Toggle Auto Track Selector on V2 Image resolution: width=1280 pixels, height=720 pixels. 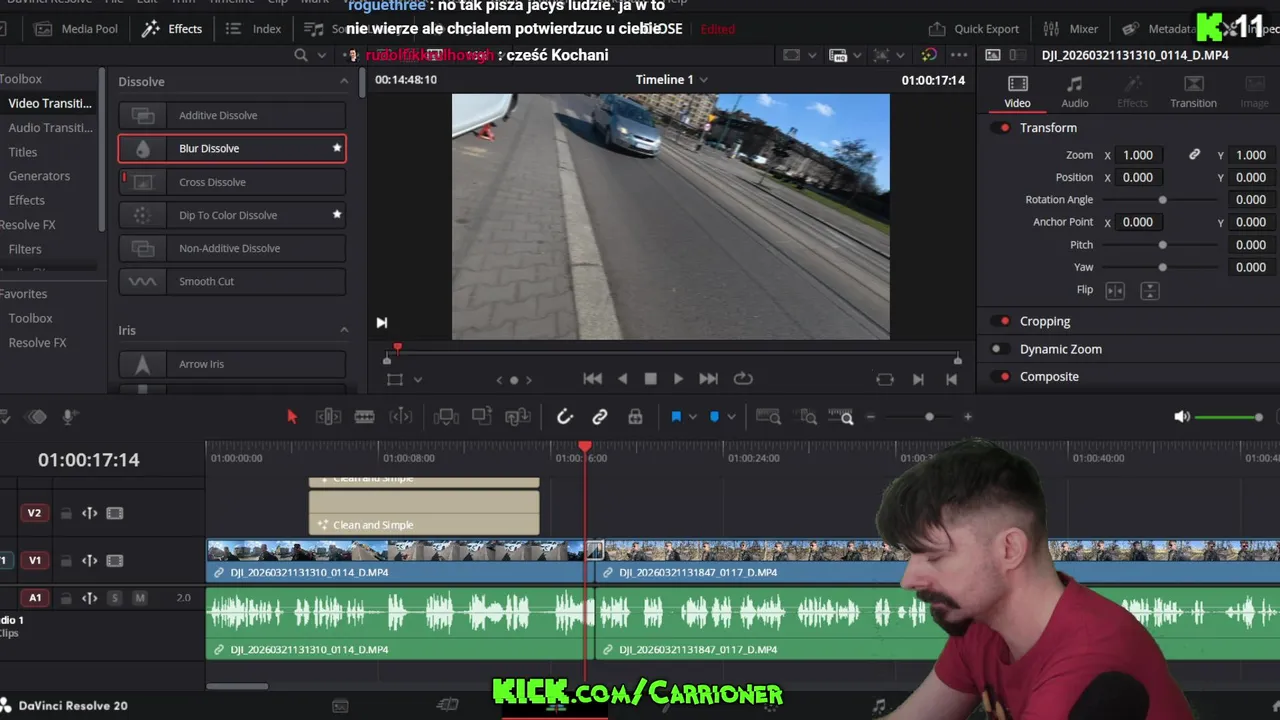coord(90,513)
